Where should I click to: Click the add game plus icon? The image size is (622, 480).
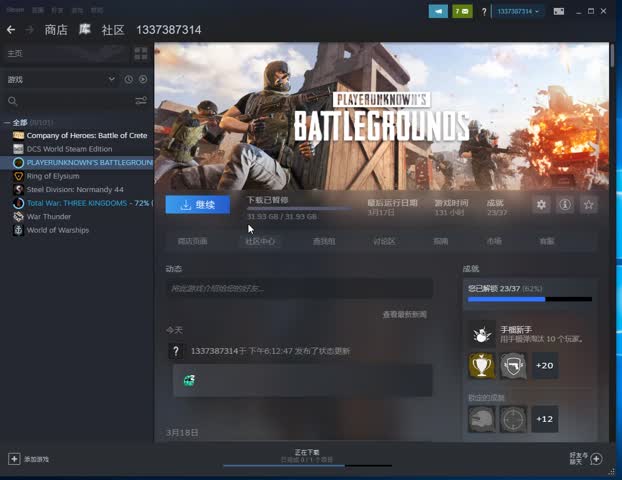coord(14,459)
